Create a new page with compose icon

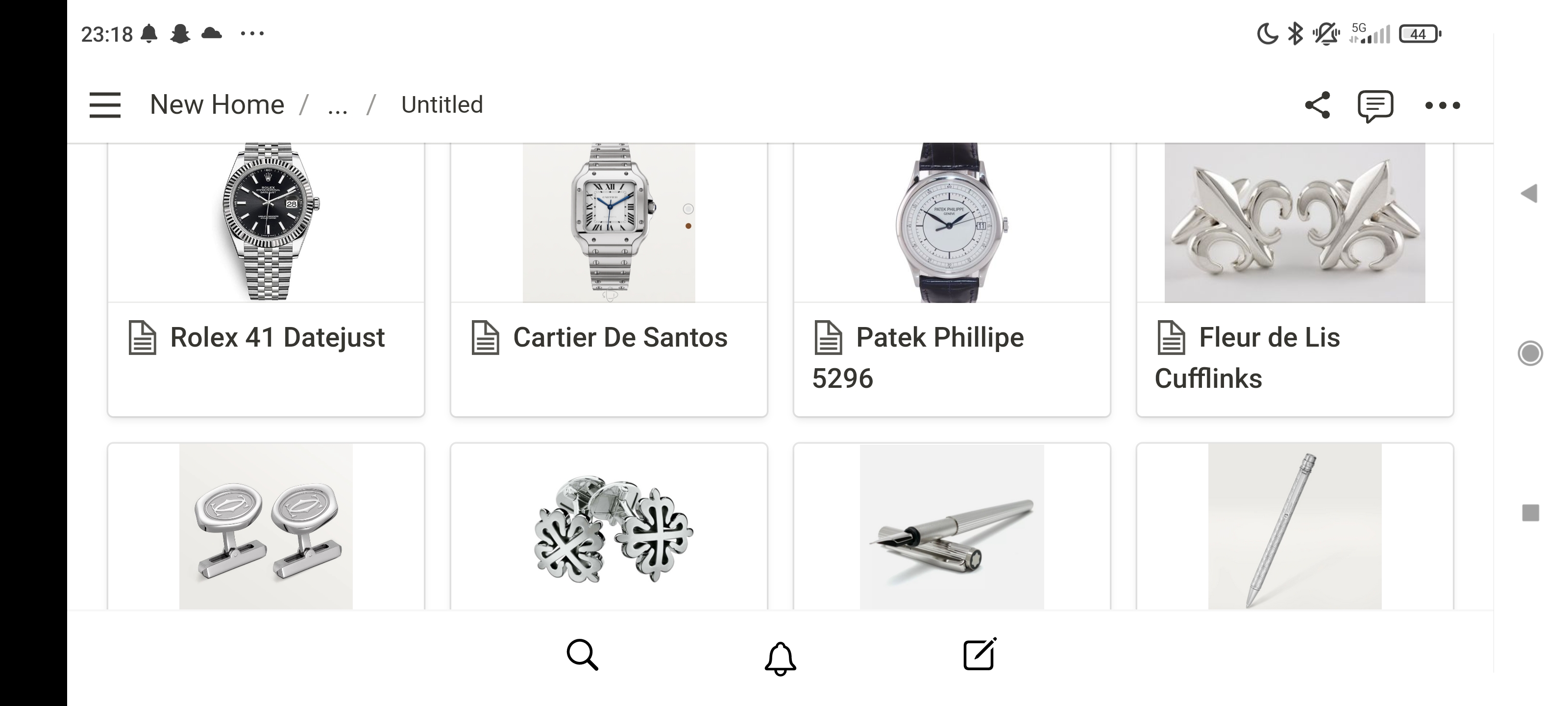click(x=980, y=655)
